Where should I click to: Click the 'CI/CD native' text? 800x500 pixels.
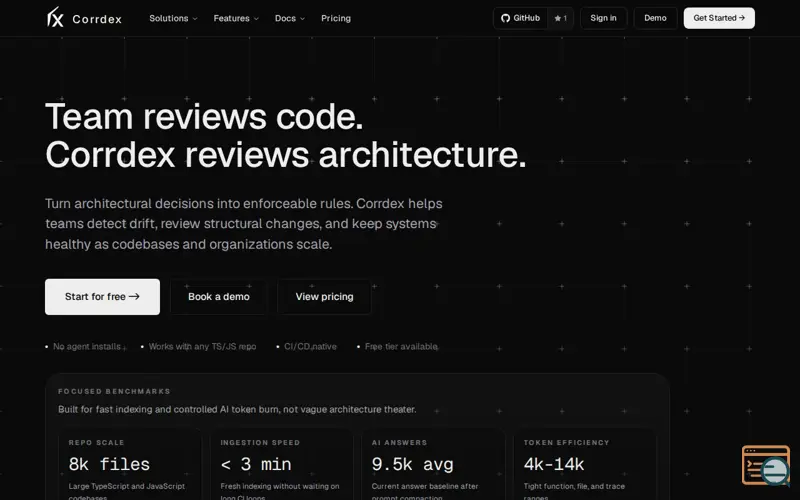[x=310, y=346]
